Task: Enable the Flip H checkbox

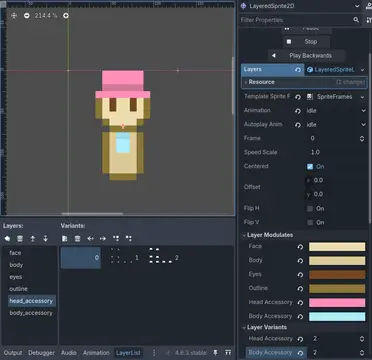Action: (310, 208)
